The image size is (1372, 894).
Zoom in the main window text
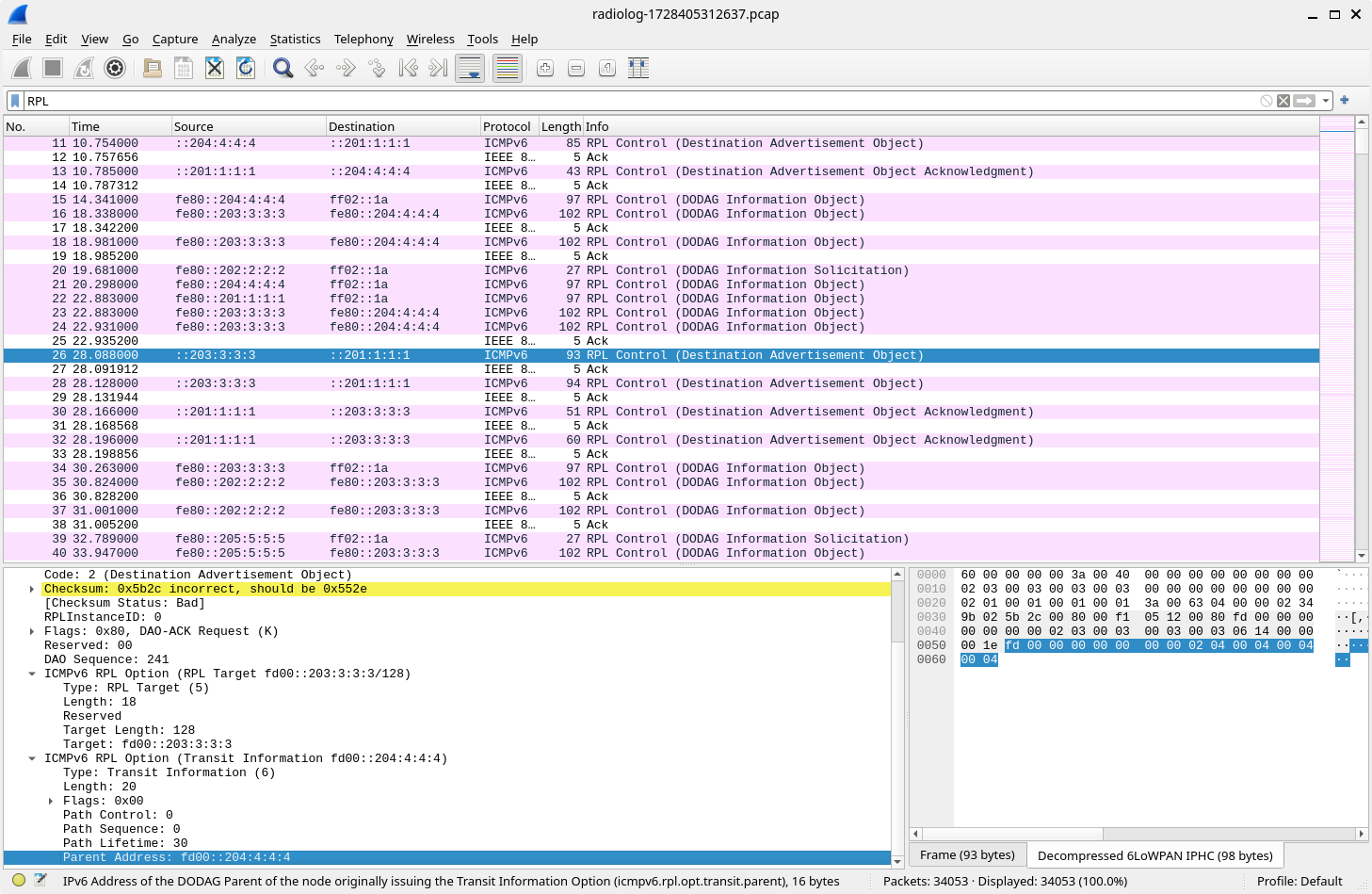[545, 68]
